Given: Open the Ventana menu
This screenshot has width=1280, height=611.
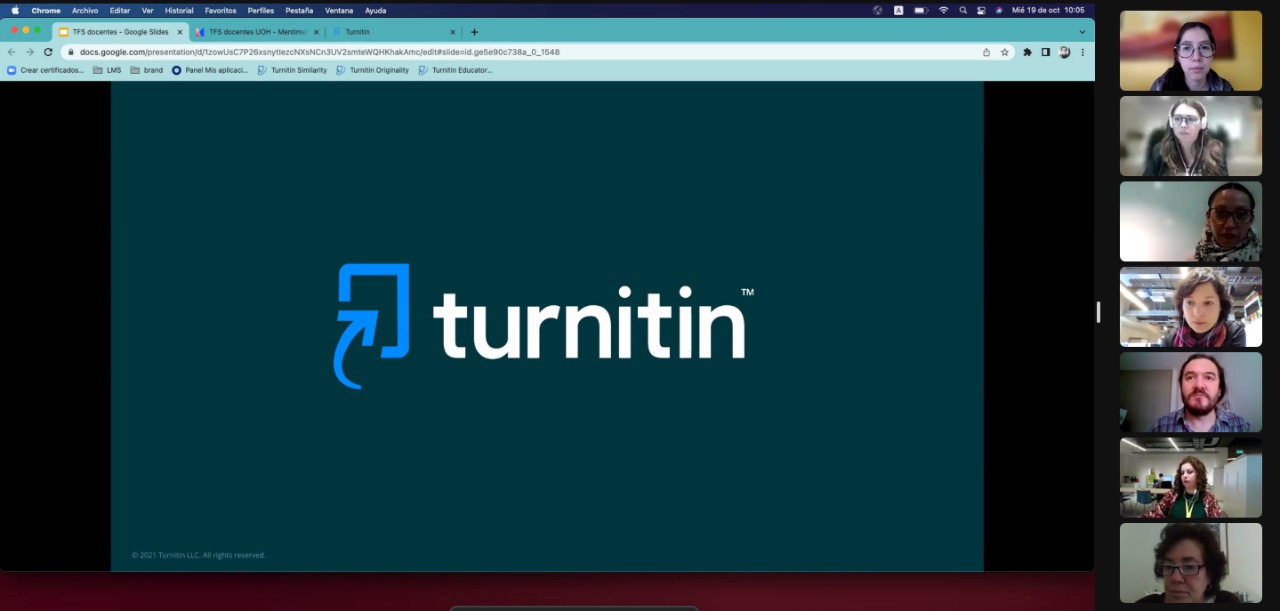Looking at the screenshot, I should [x=339, y=10].
